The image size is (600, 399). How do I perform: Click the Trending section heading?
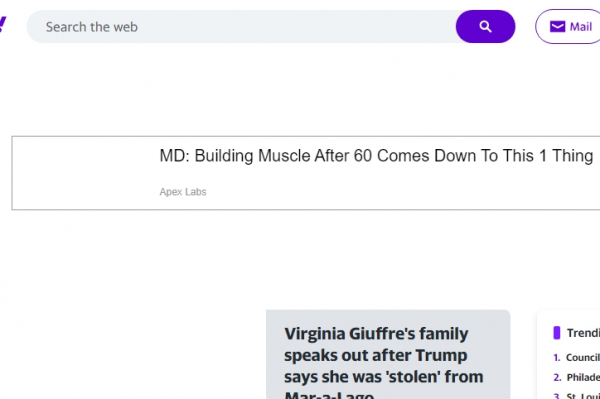[x=583, y=333]
